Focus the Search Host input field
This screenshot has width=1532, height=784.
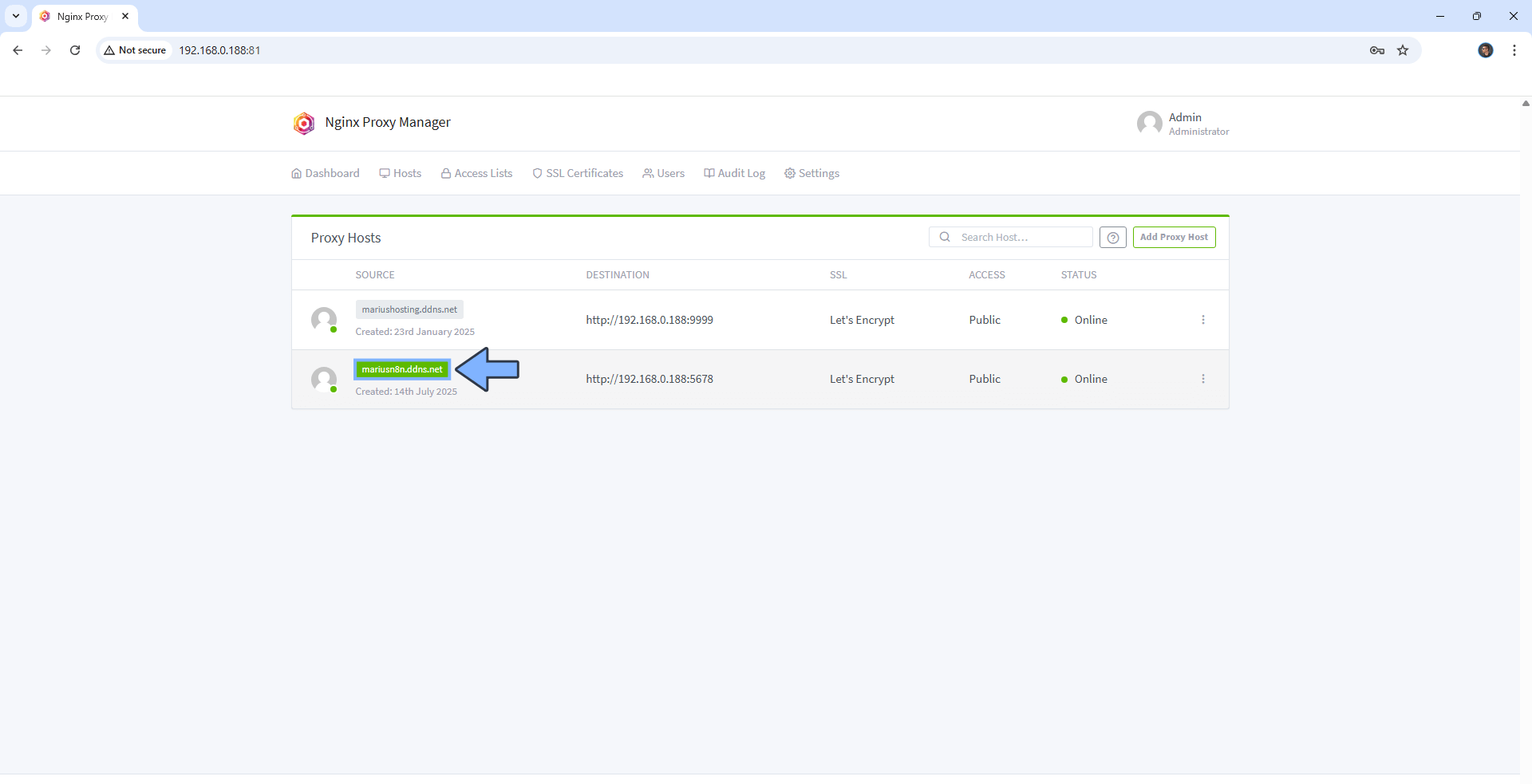1011,238
